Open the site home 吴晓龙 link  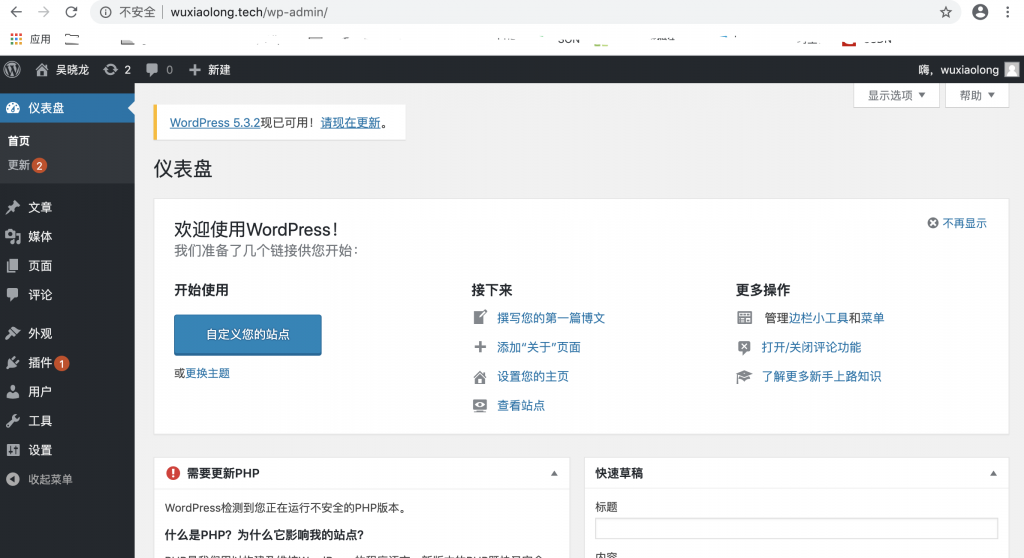pos(62,70)
